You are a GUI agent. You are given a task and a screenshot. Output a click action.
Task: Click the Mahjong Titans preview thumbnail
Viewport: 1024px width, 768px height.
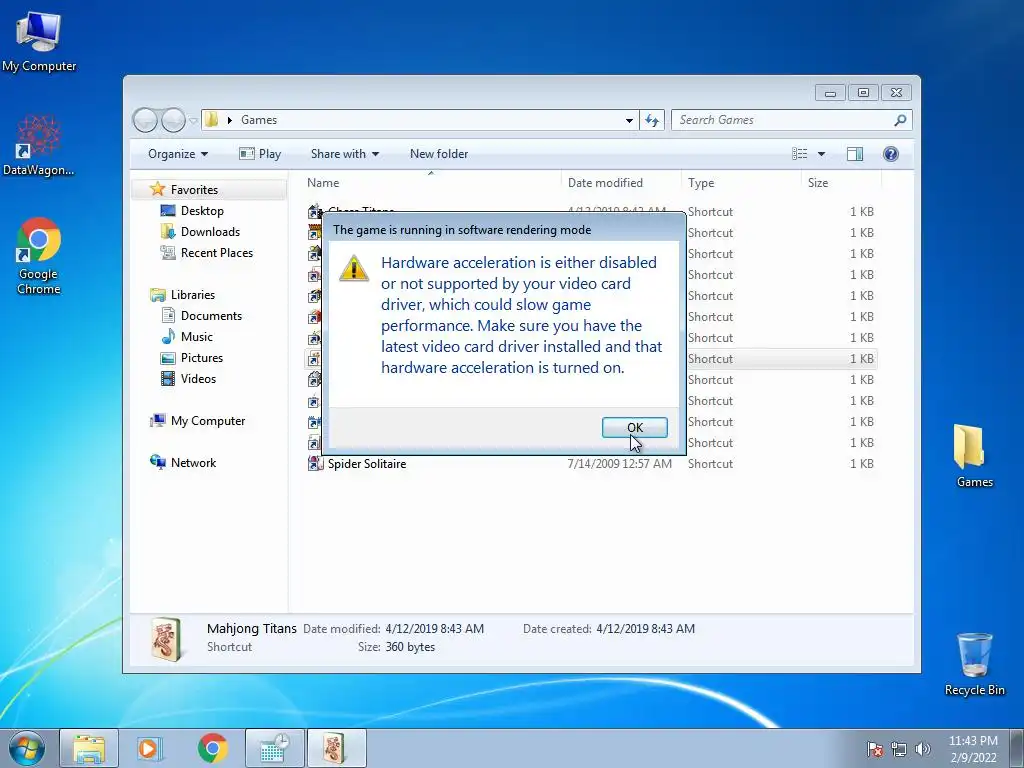point(165,640)
